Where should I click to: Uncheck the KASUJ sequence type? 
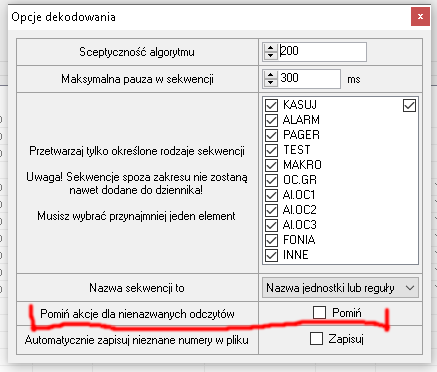click(271, 105)
